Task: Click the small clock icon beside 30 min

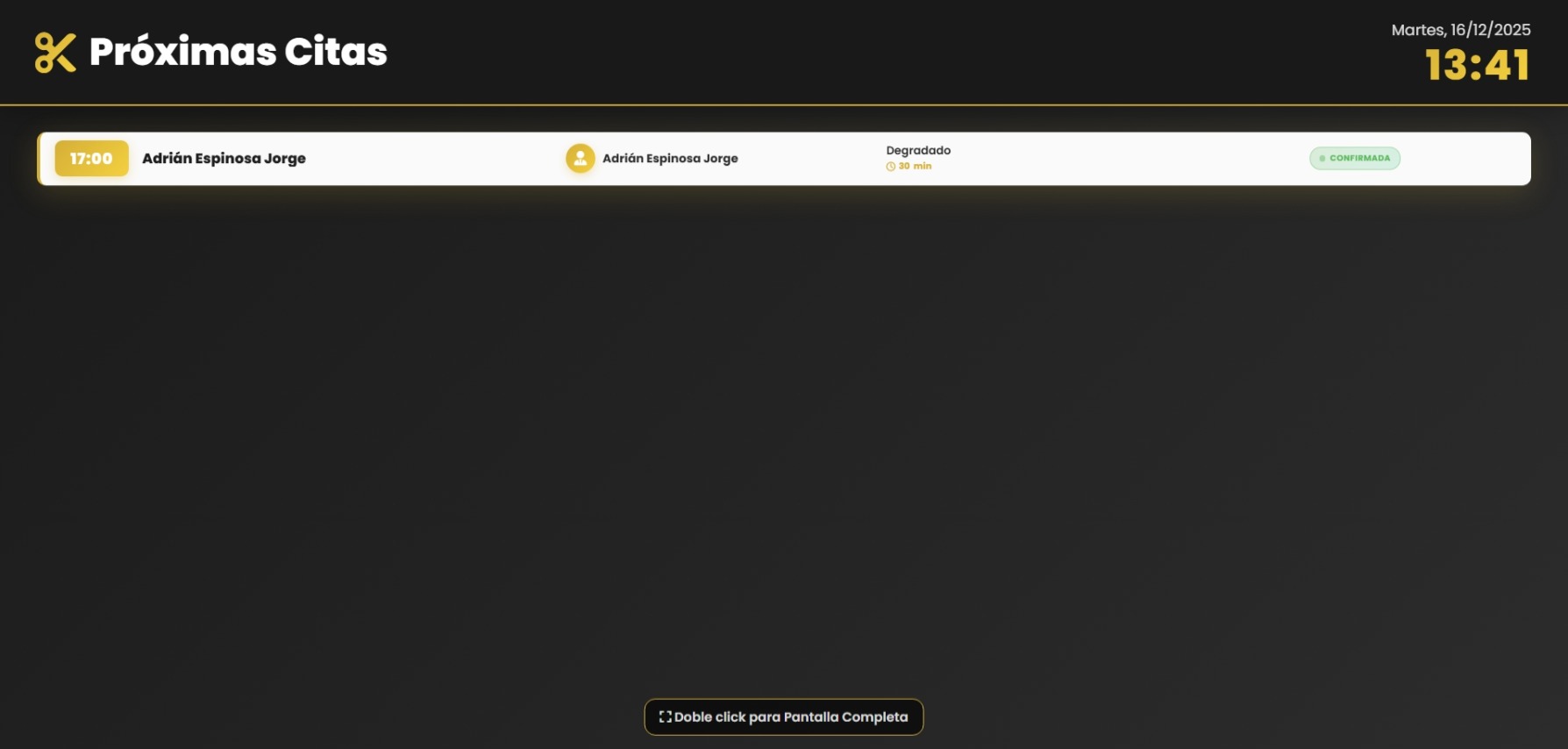Action: tap(891, 167)
